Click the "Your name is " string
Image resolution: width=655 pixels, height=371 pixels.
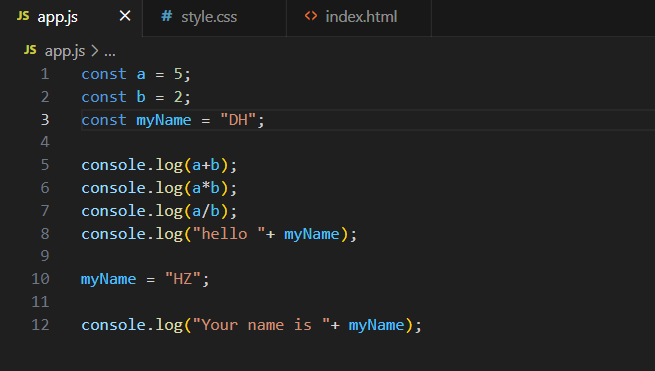[261, 325]
